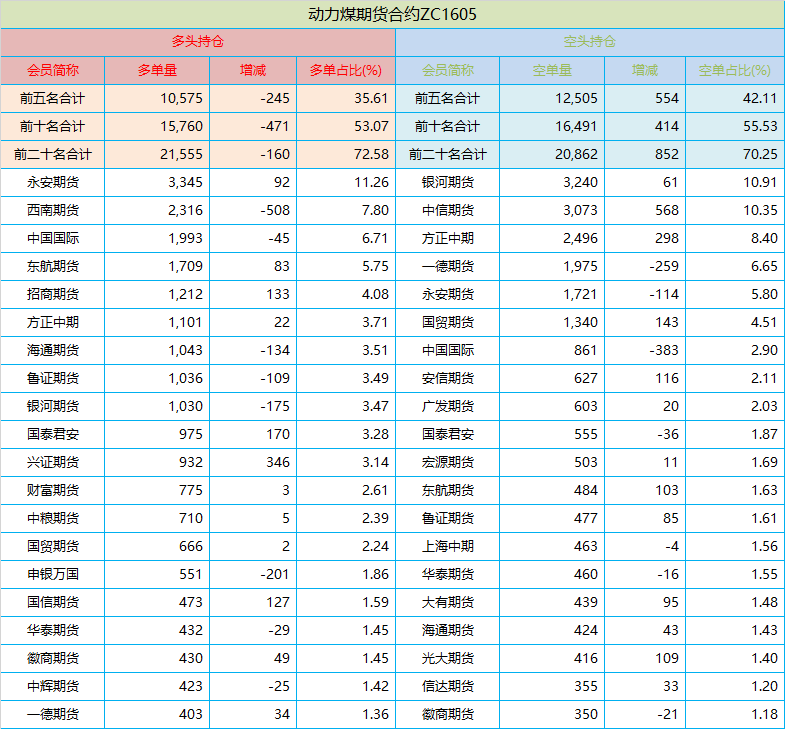Click the value 20,862
Screen dimensions: 785x729
576,154
